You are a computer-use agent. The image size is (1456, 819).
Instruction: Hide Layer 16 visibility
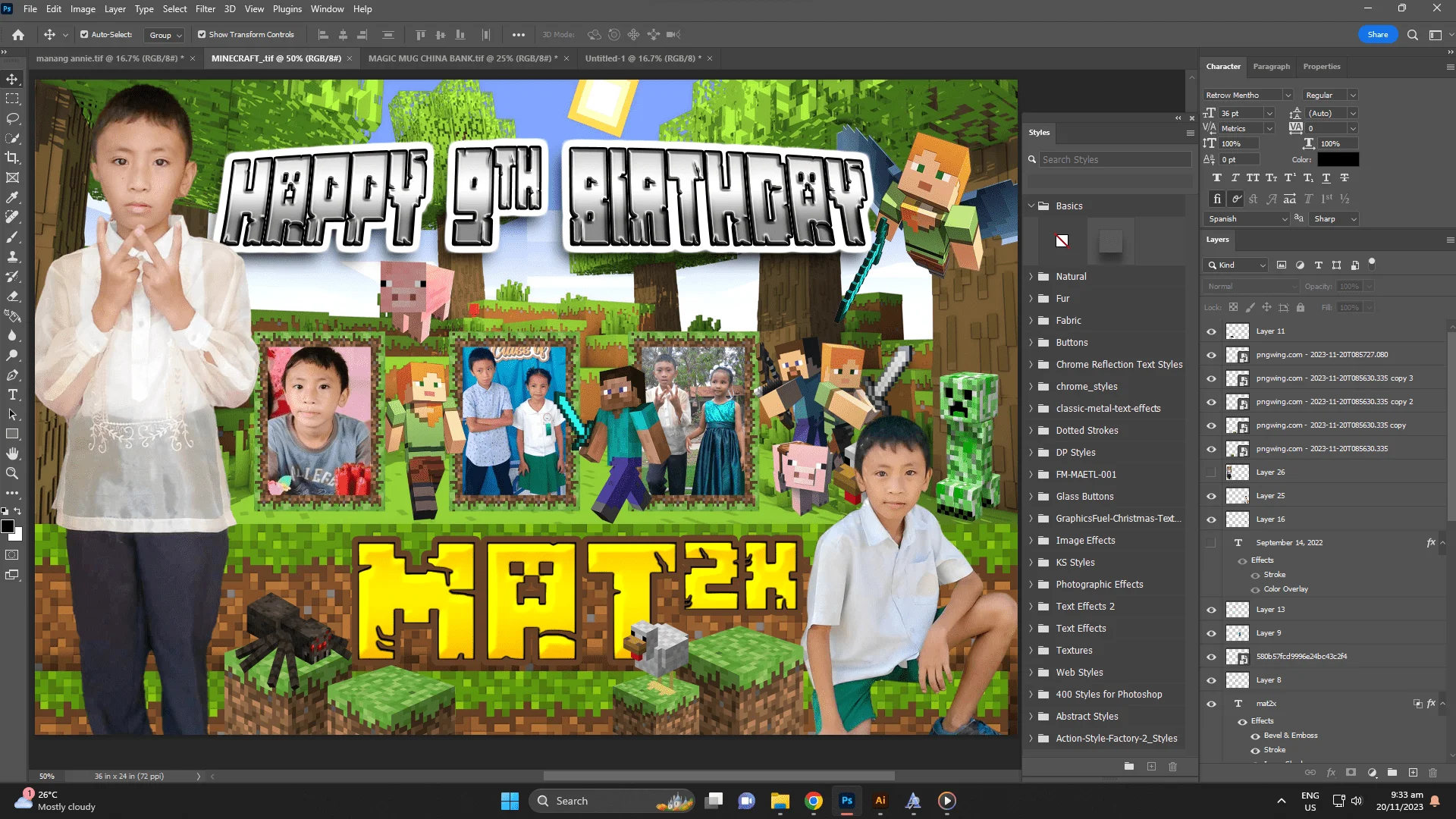[1211, 519]
